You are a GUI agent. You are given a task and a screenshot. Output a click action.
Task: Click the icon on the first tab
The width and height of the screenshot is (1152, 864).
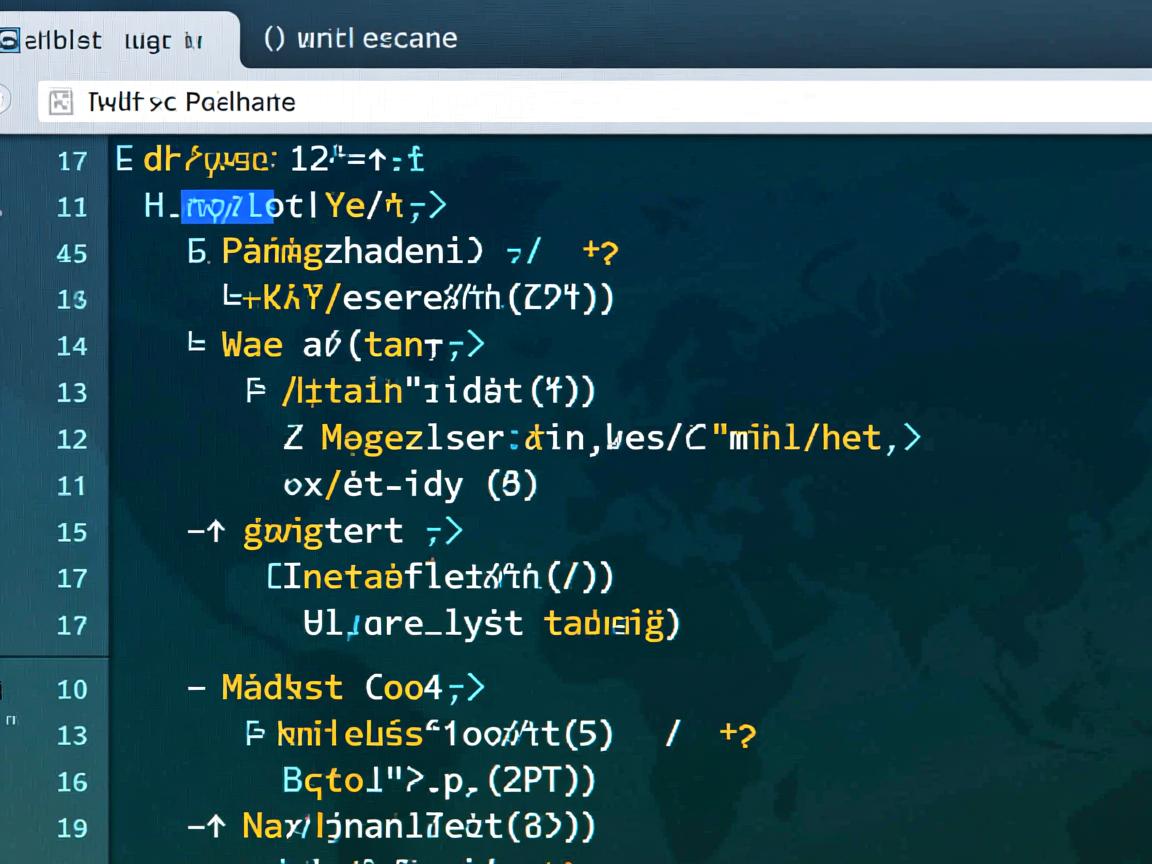pos(9,40)
